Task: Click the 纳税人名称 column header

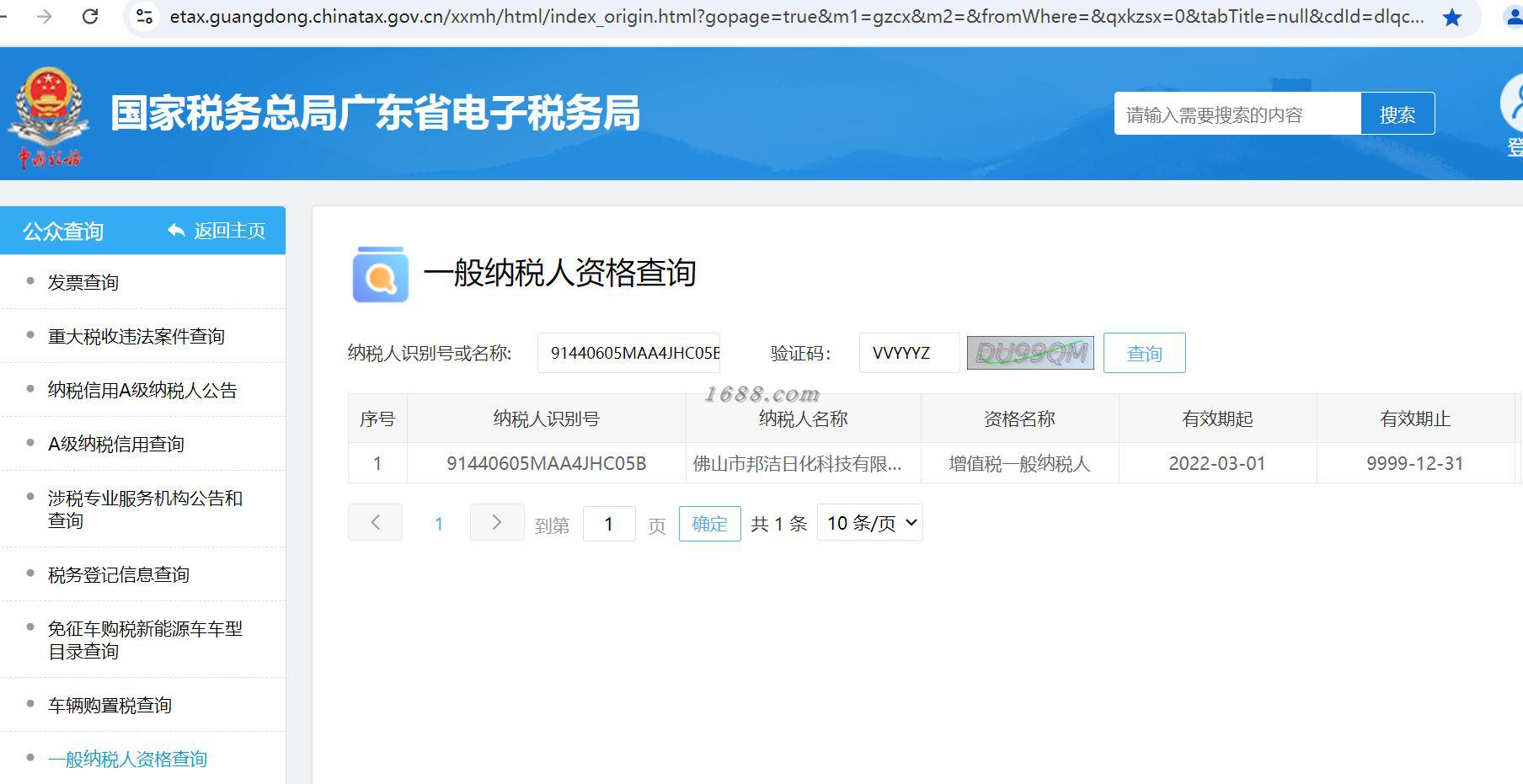Action: click(x=804, y=419)
